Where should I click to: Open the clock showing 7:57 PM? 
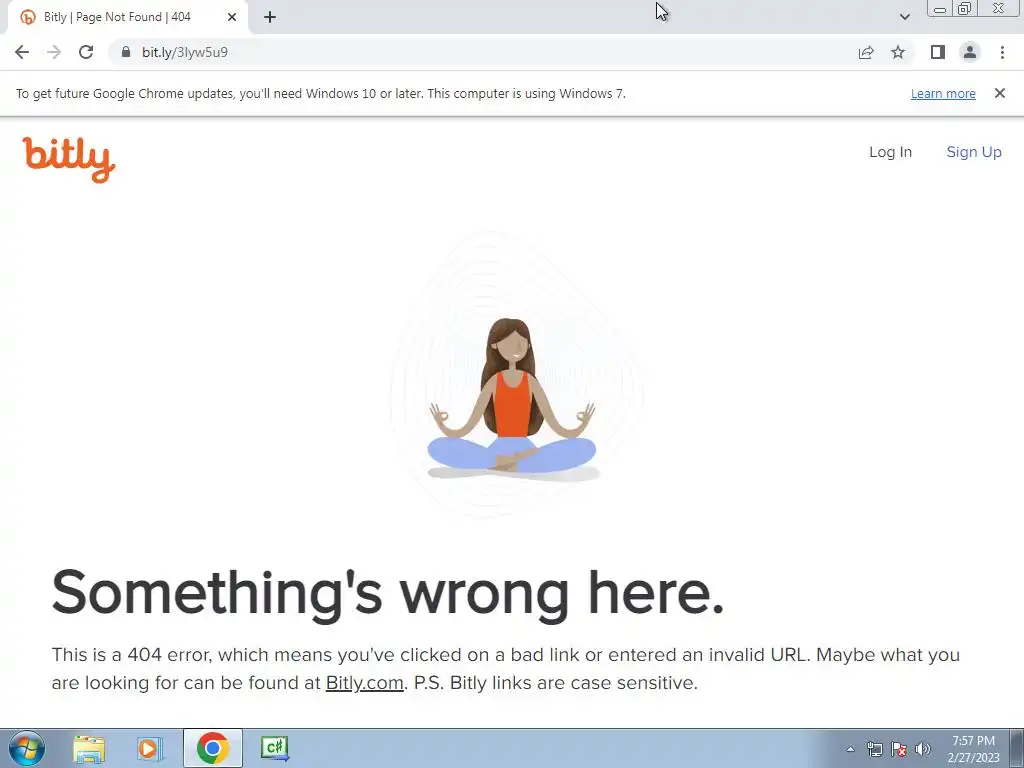[973, 749]
